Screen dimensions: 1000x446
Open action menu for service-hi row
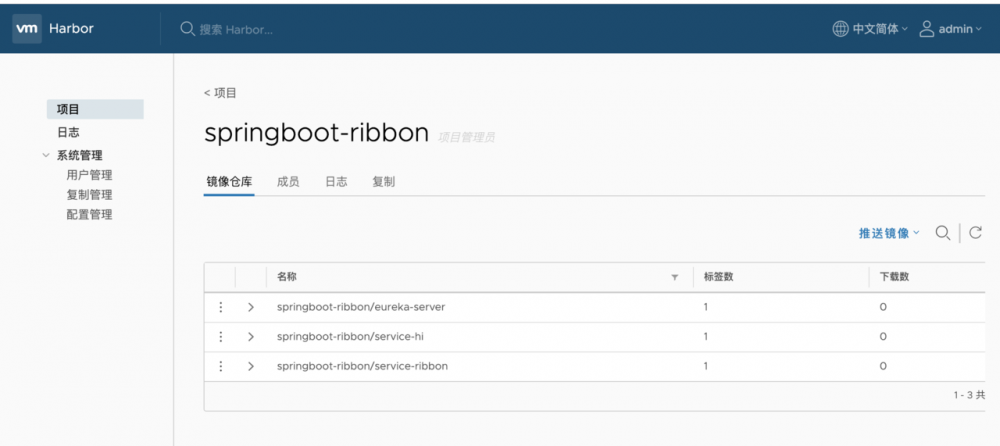(x=220, y=337)
